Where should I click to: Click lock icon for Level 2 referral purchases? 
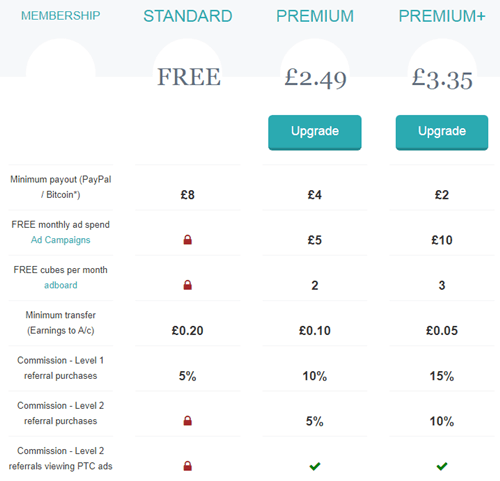188,421
